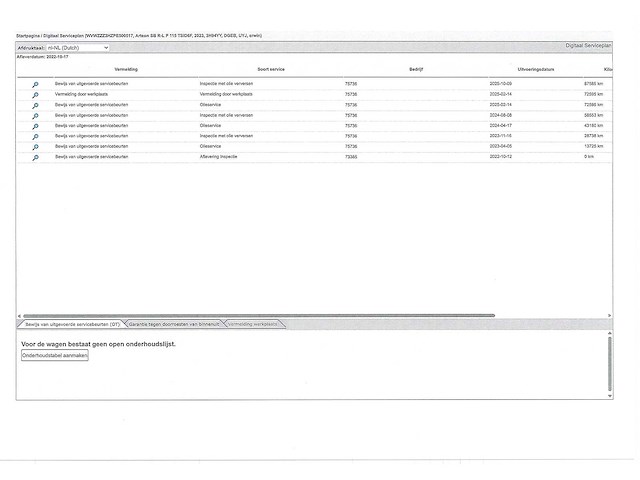Image resolution: width=640 pixels, height=480 pixels.
Task: Open magnifier for 2025-02-14 Olieservice row
Action: pyautogui.click(x=36, y=106)
